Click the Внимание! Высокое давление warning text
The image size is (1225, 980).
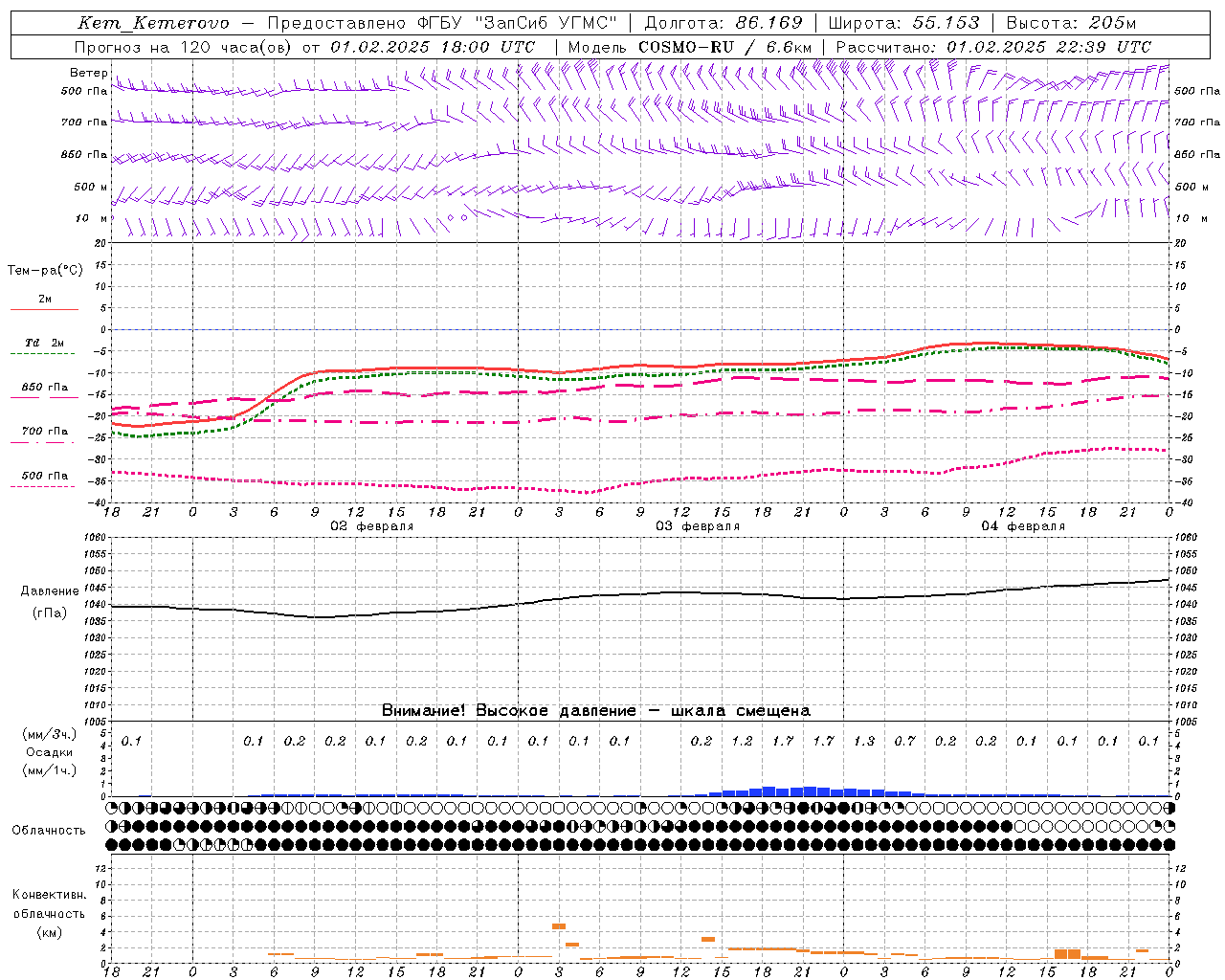tap(596, 711)
